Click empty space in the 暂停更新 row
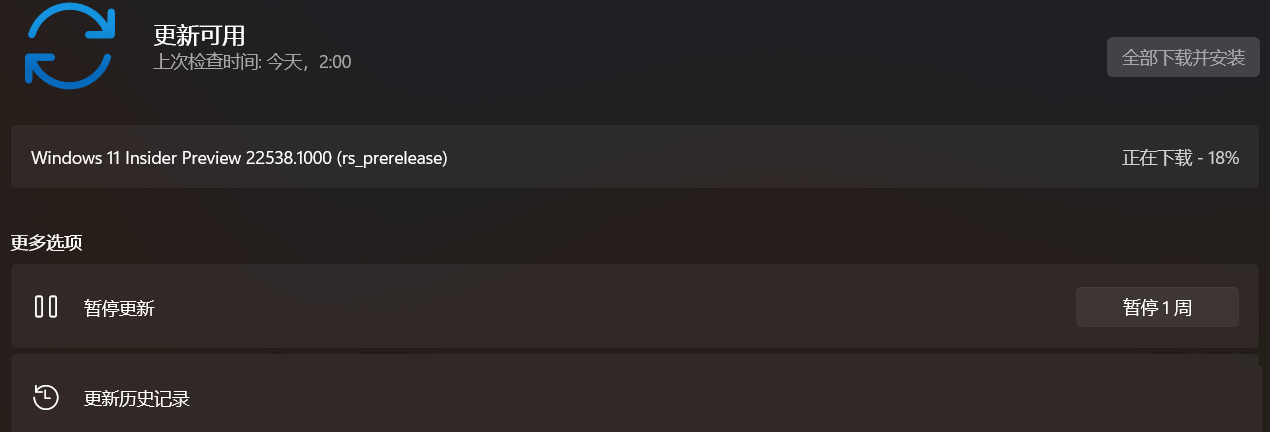 (600, 307)
